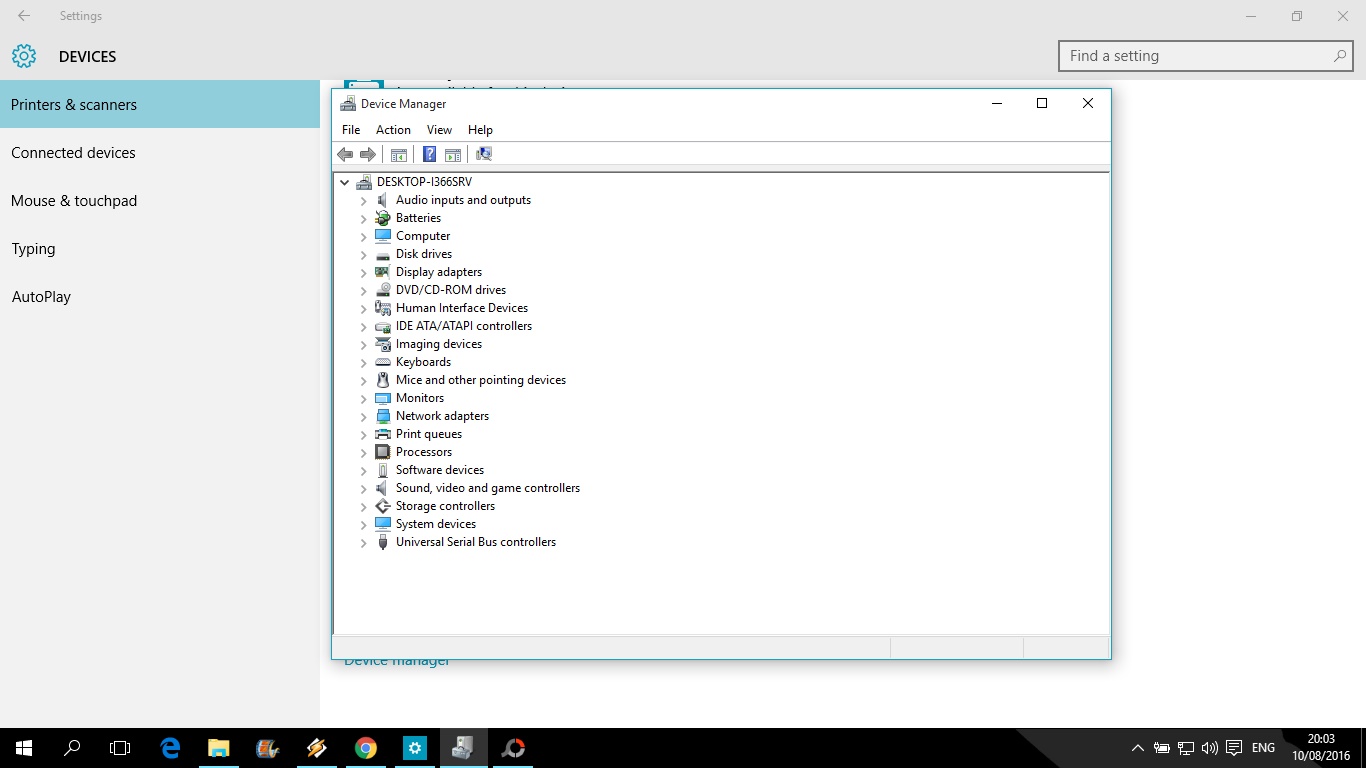
Task: Open Device Manager from the taskbar
Action: coord(462,747)
